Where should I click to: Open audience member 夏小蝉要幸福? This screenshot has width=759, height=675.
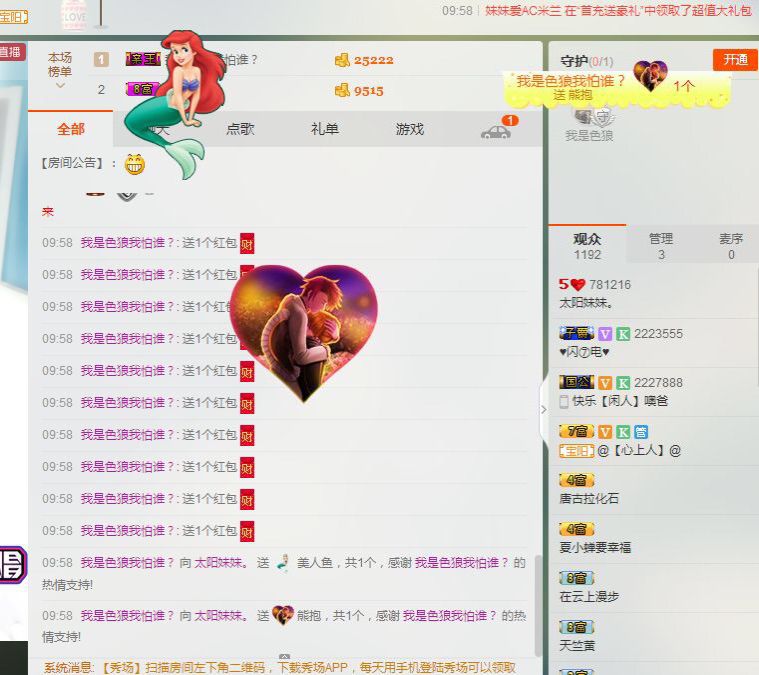(595, 547)
